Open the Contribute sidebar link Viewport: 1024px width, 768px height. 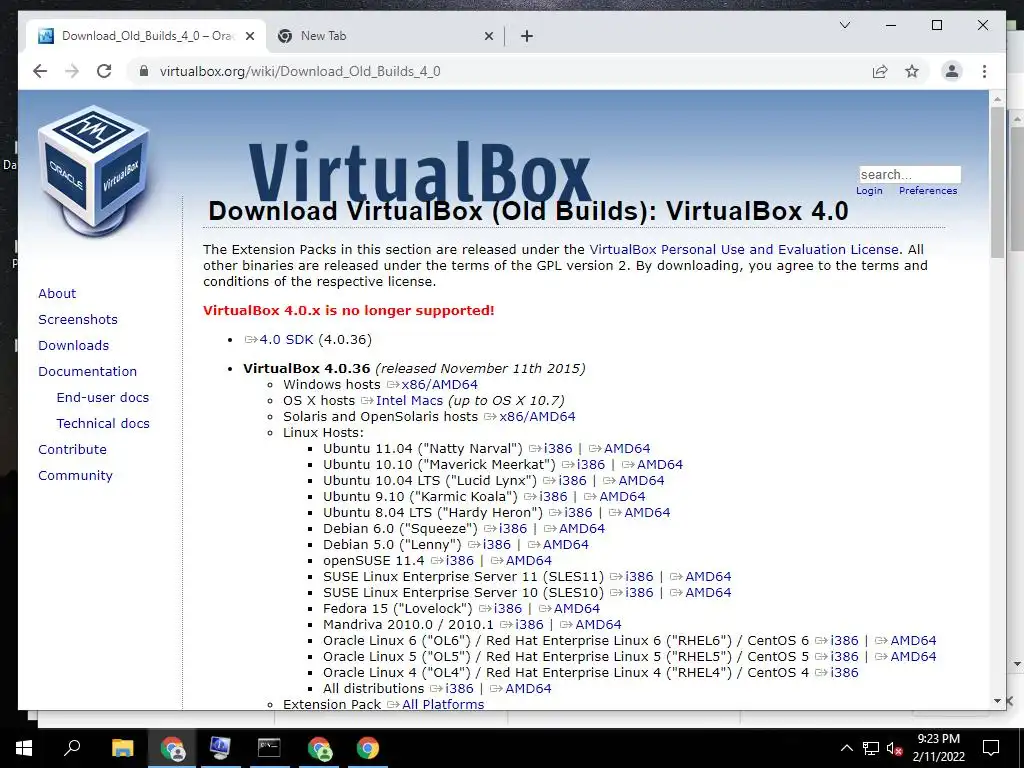pyautogui.click(x=72, y=449)
